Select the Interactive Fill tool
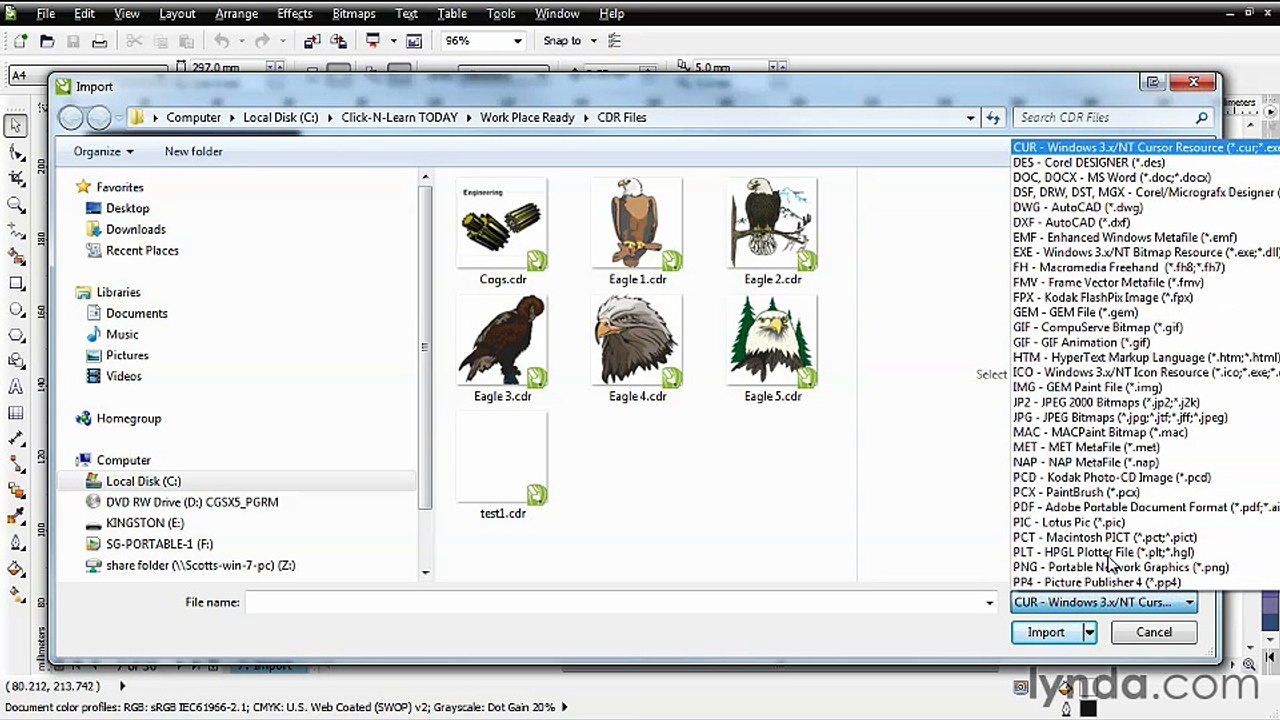The width and height of the screenshot is (1280, 720). point(15,595)
